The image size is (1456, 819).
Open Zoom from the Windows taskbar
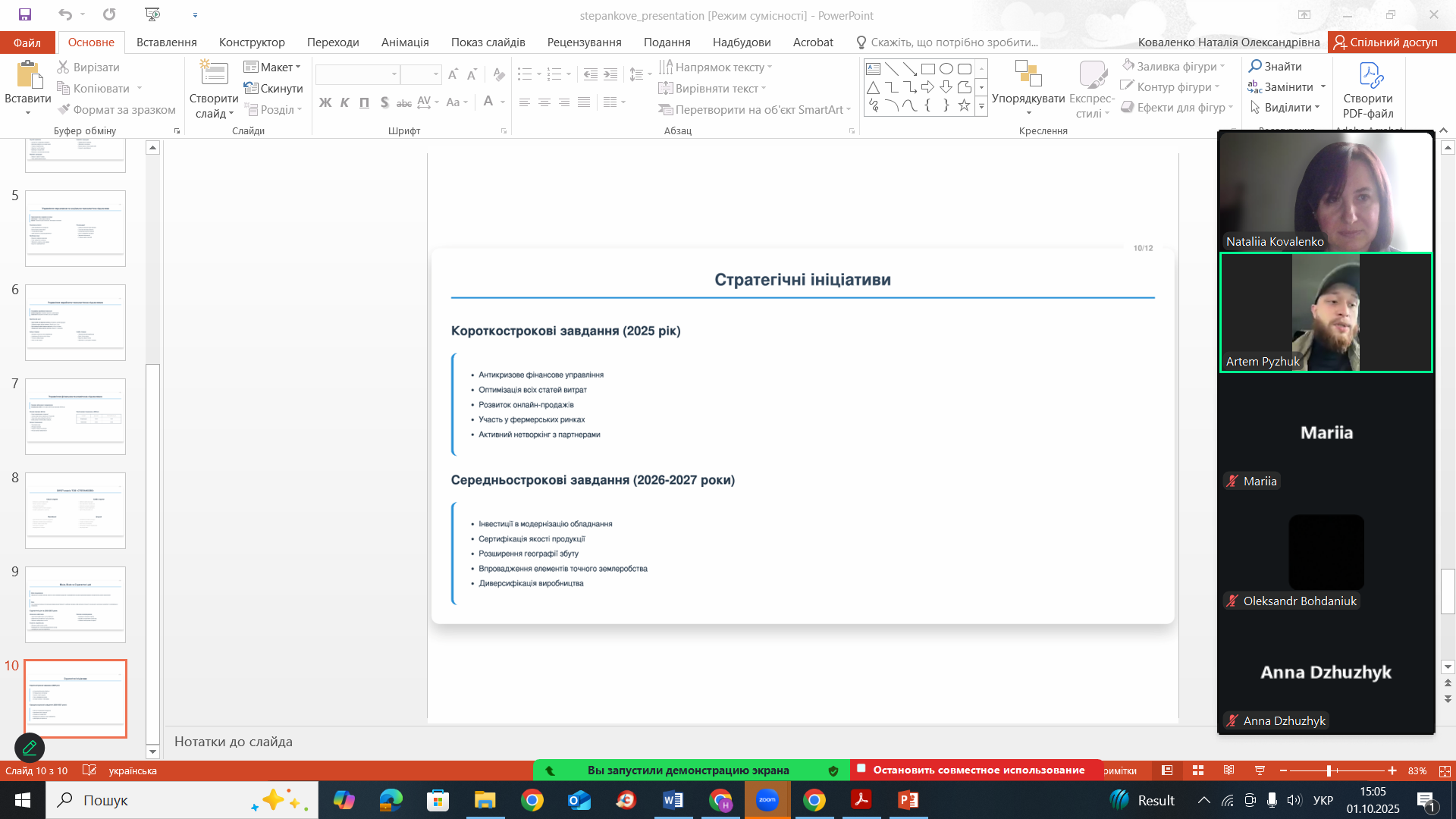(x=767, y=800)
